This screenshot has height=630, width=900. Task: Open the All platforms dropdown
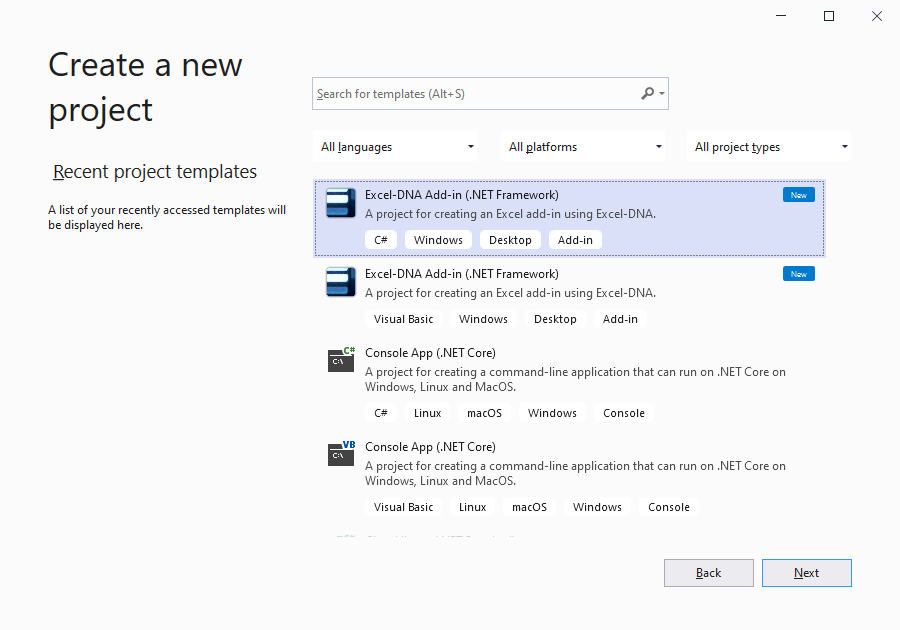[584, 147]
